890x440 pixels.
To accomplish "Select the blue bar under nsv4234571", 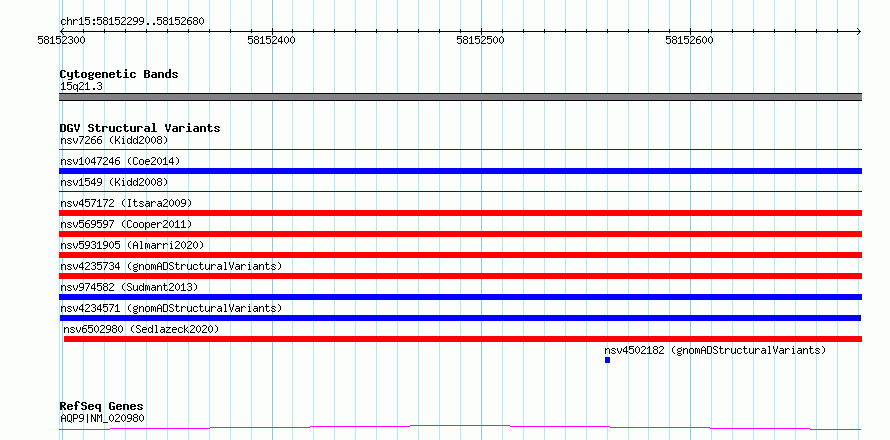I will point(460,318).
